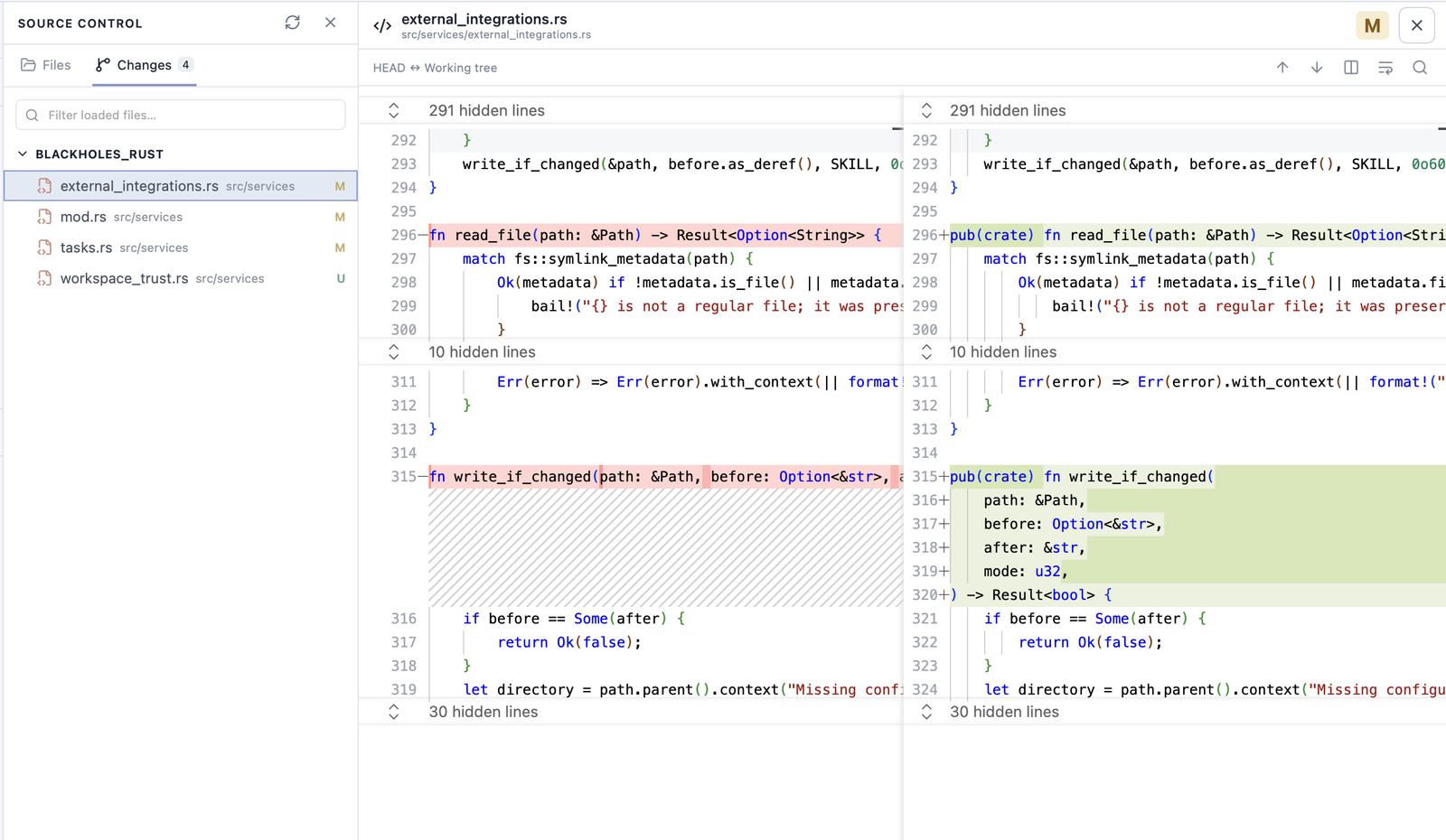Click the U status badge for workspace_trust.rs
The height and width of the screenshot is (840, 1446).
click(341, 278)
